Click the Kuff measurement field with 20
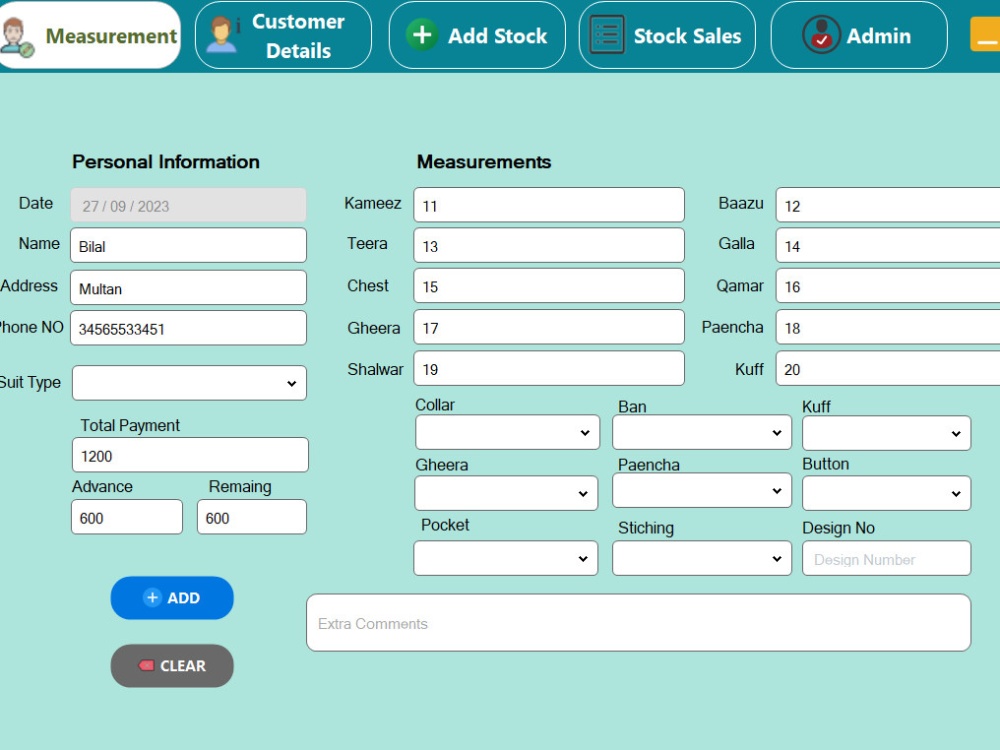The height and width of the screenshot is (750, 1000). click(x=888, y=368)
